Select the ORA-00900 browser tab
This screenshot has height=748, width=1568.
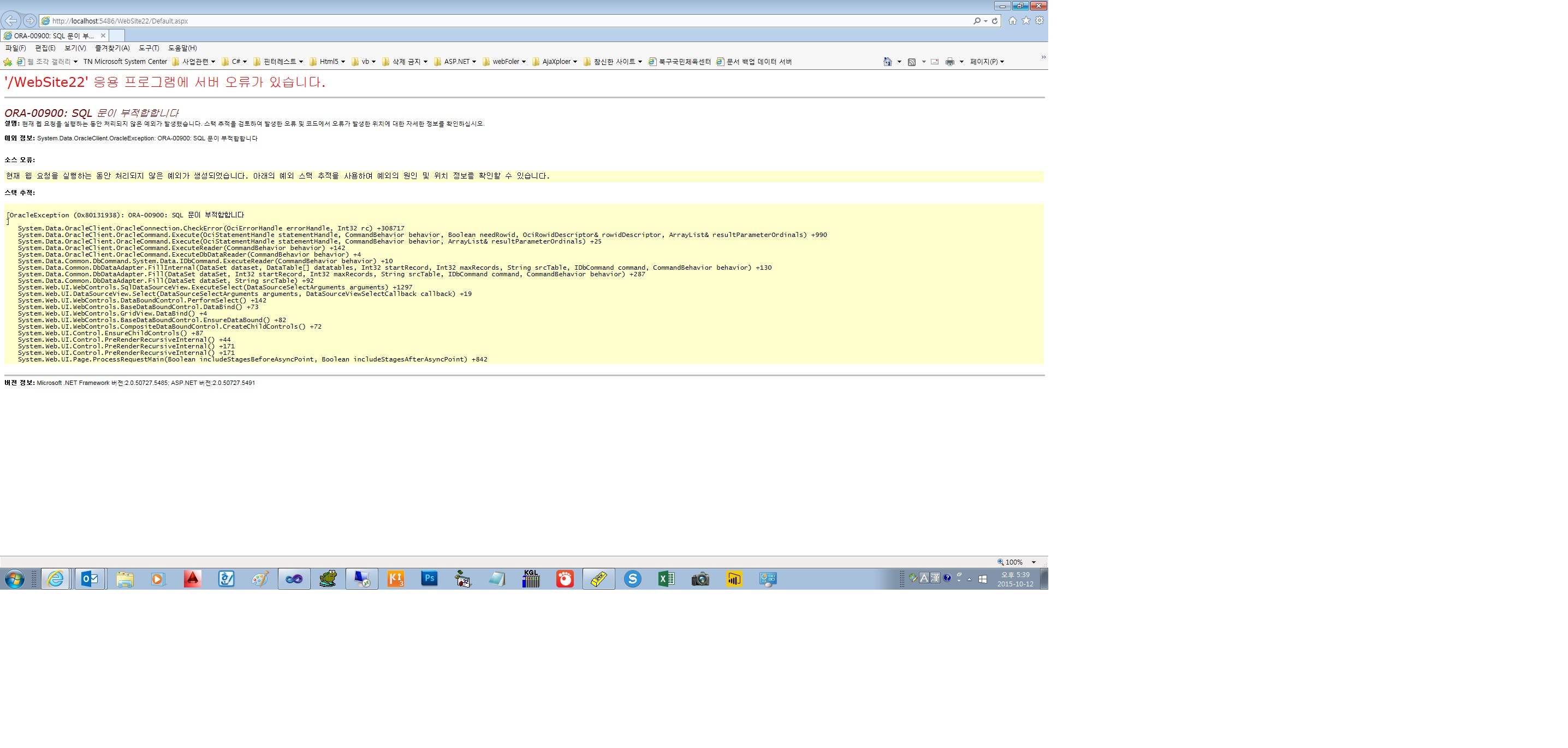[56, 35]
